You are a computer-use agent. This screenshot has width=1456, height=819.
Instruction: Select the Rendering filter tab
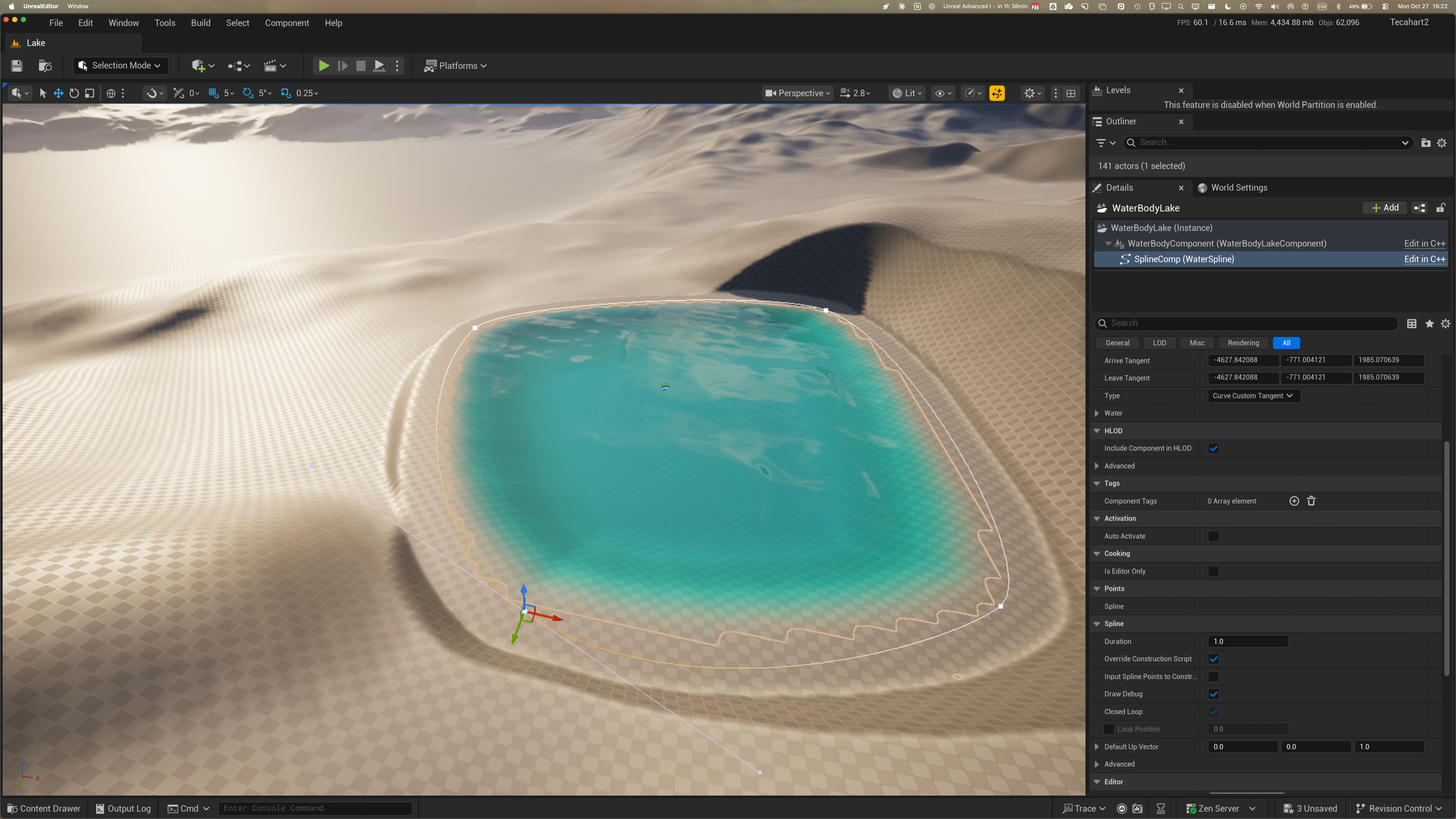click(x=1243, y=343)
